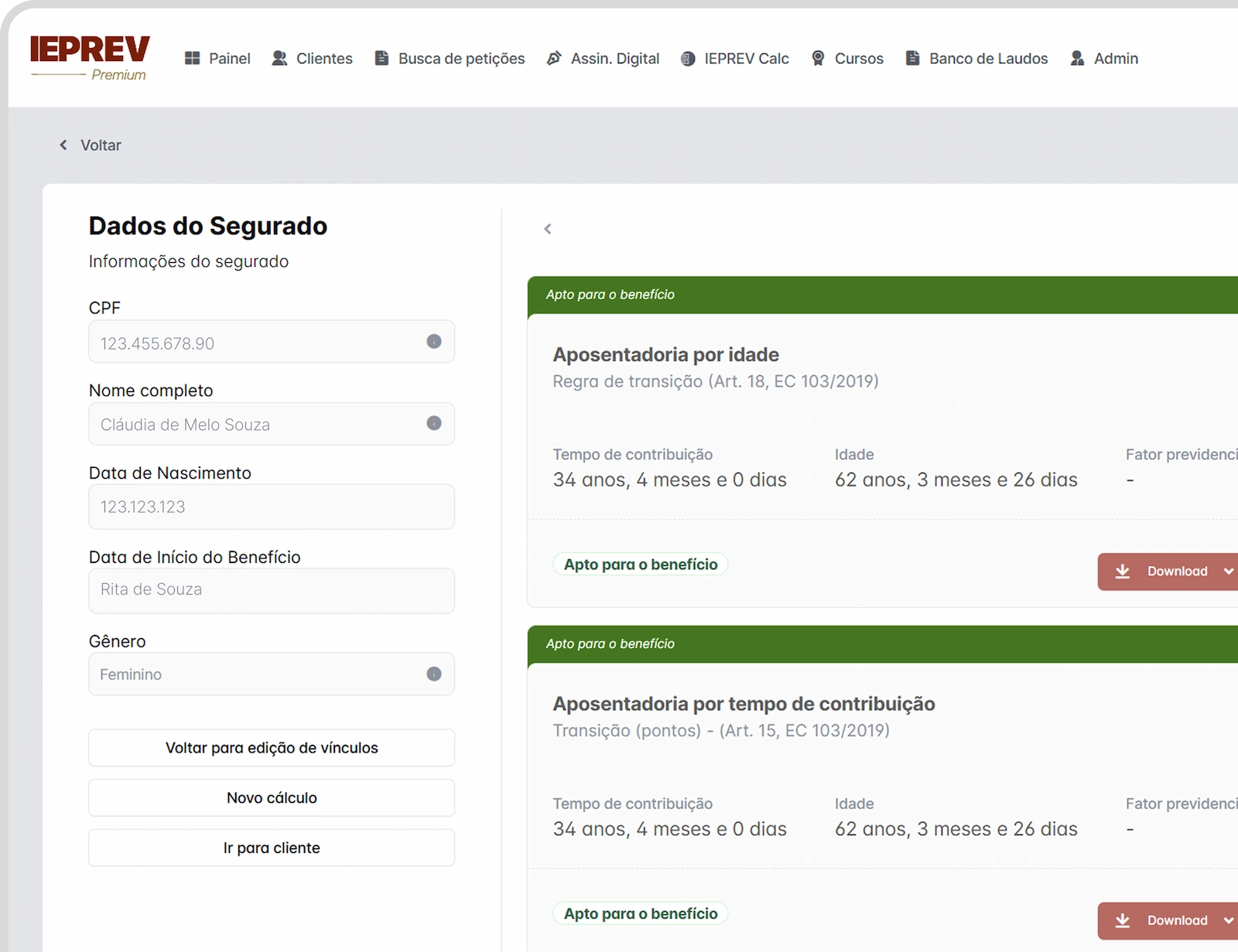Click 34 anos, 4 meses value in Aposentadoria por idade

pyautogui.click(x=669, y=479)
